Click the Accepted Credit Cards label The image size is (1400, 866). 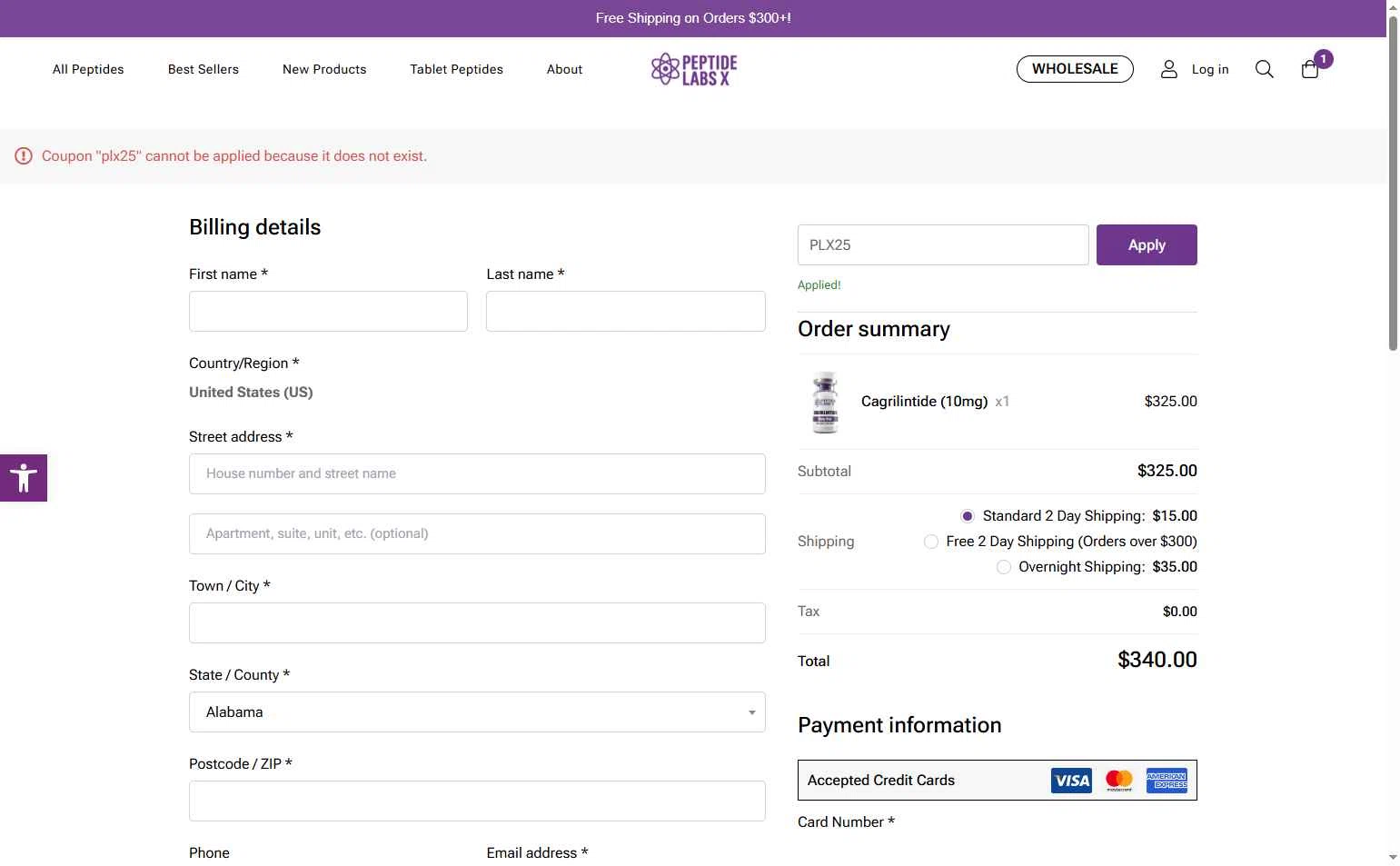pyautogui.click(x=880, y=781)
